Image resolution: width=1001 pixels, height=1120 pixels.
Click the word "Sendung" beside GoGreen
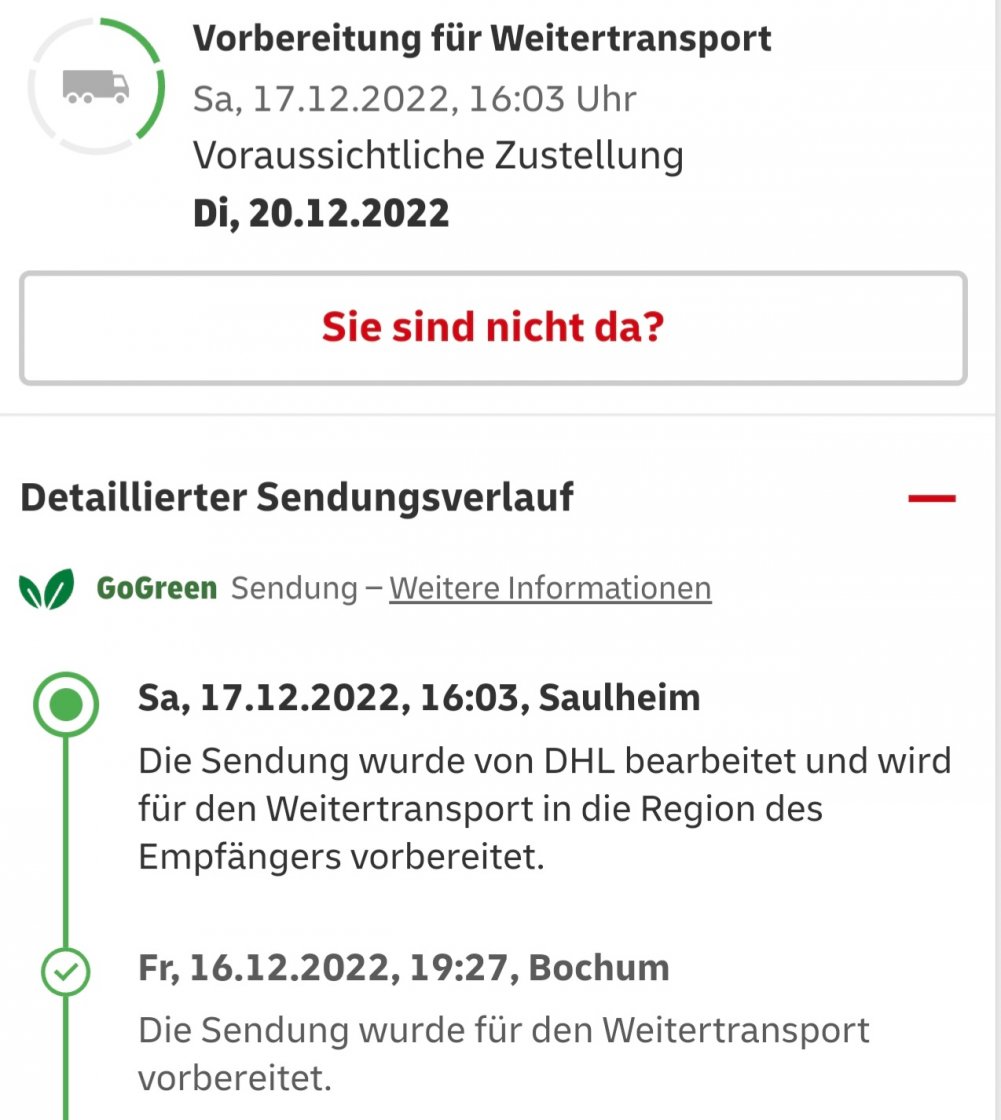pyautogui.click(x=294, y=588)
